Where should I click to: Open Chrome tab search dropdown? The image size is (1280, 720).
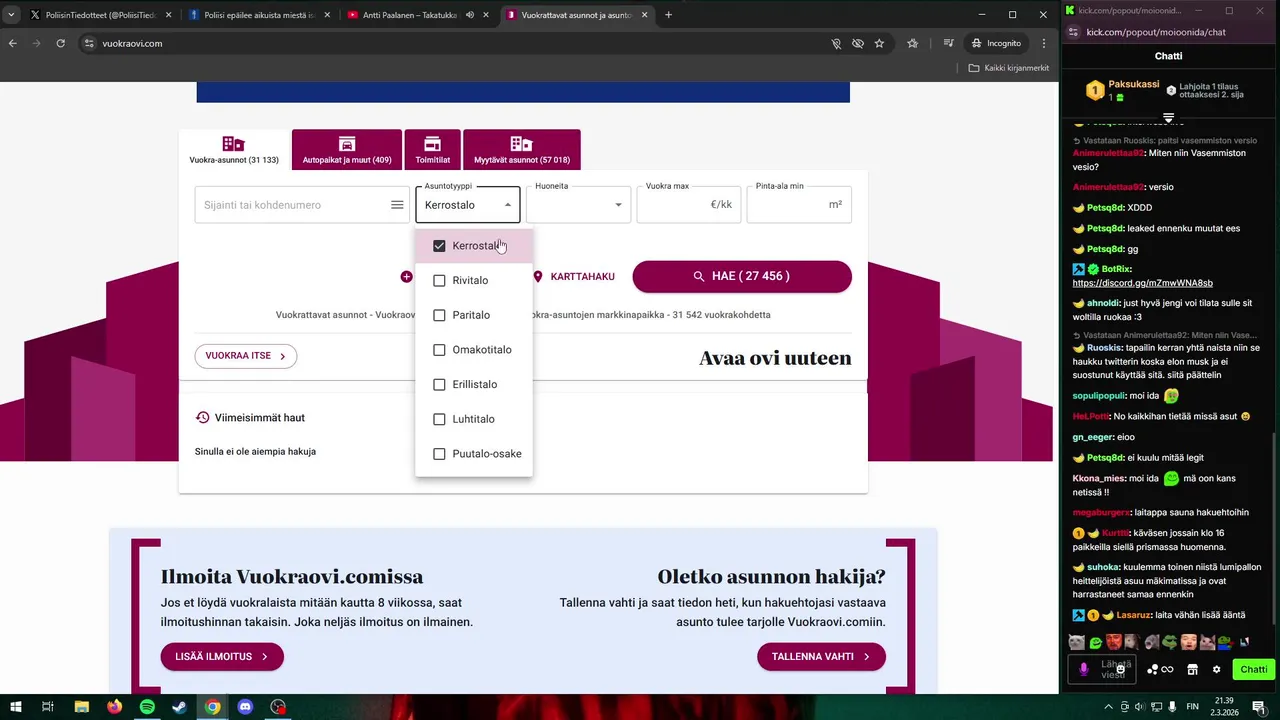[x=11, y=15]
